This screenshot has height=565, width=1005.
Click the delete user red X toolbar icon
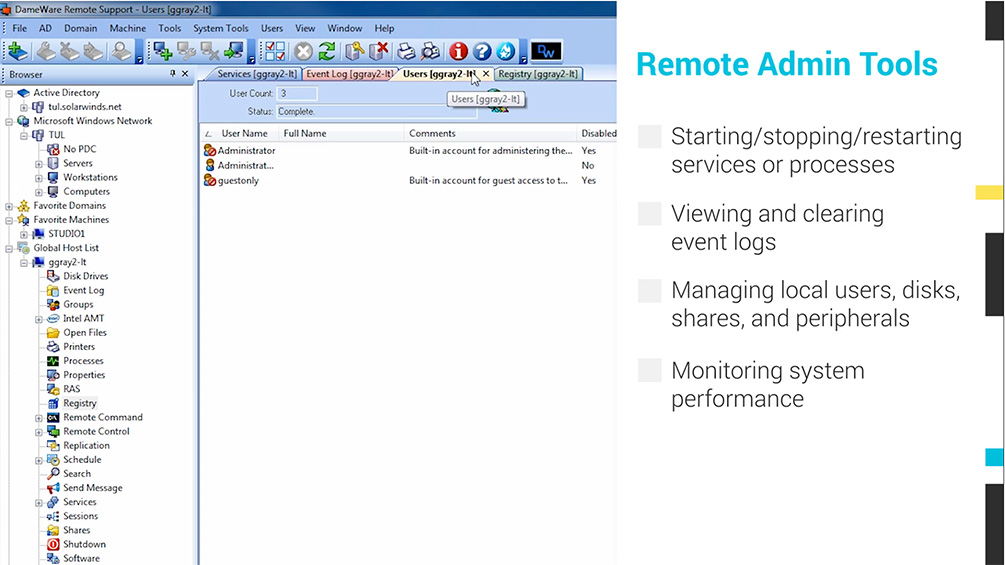[x=379, y=51]
